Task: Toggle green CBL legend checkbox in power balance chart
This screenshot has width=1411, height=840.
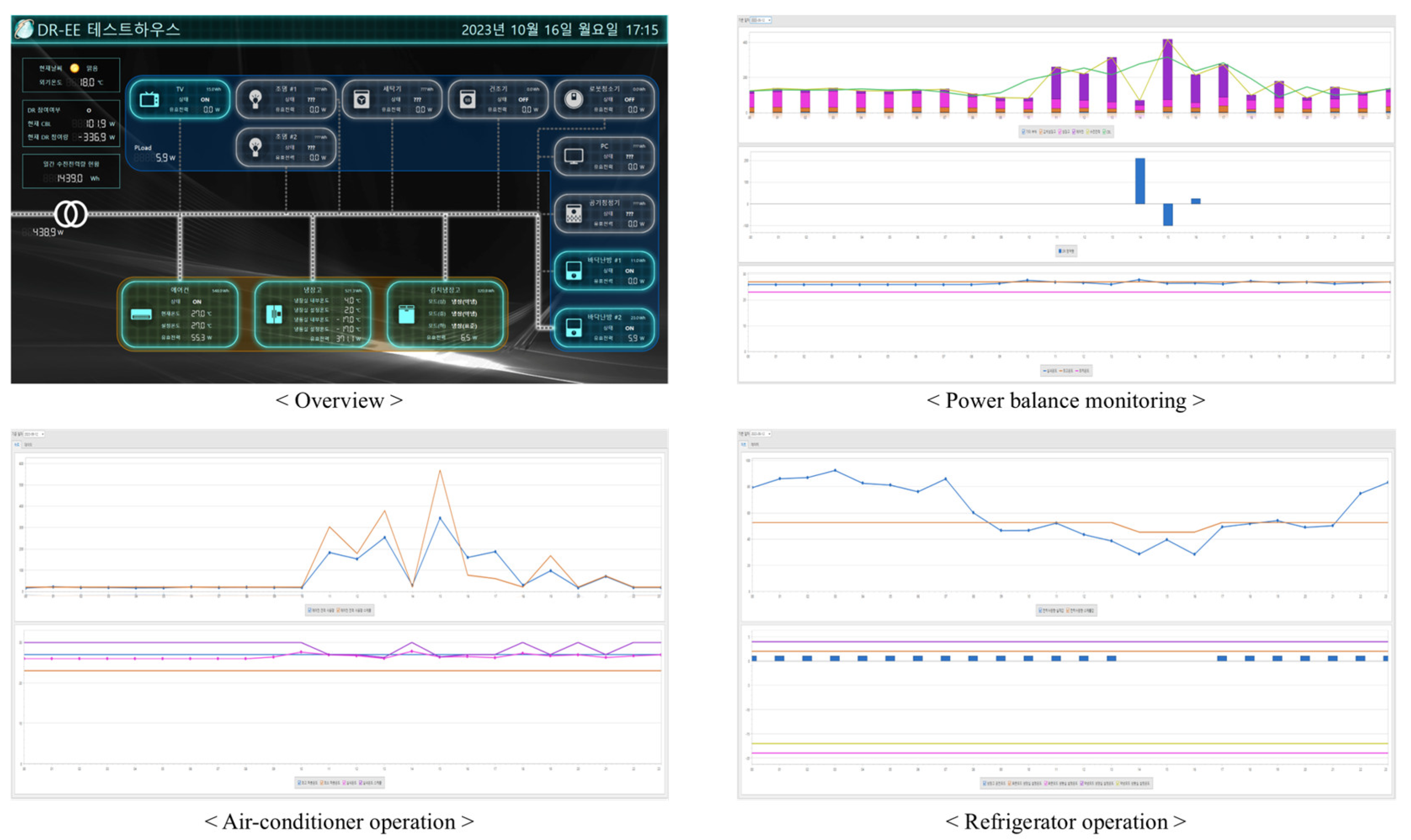Action: pos(1104,132)
